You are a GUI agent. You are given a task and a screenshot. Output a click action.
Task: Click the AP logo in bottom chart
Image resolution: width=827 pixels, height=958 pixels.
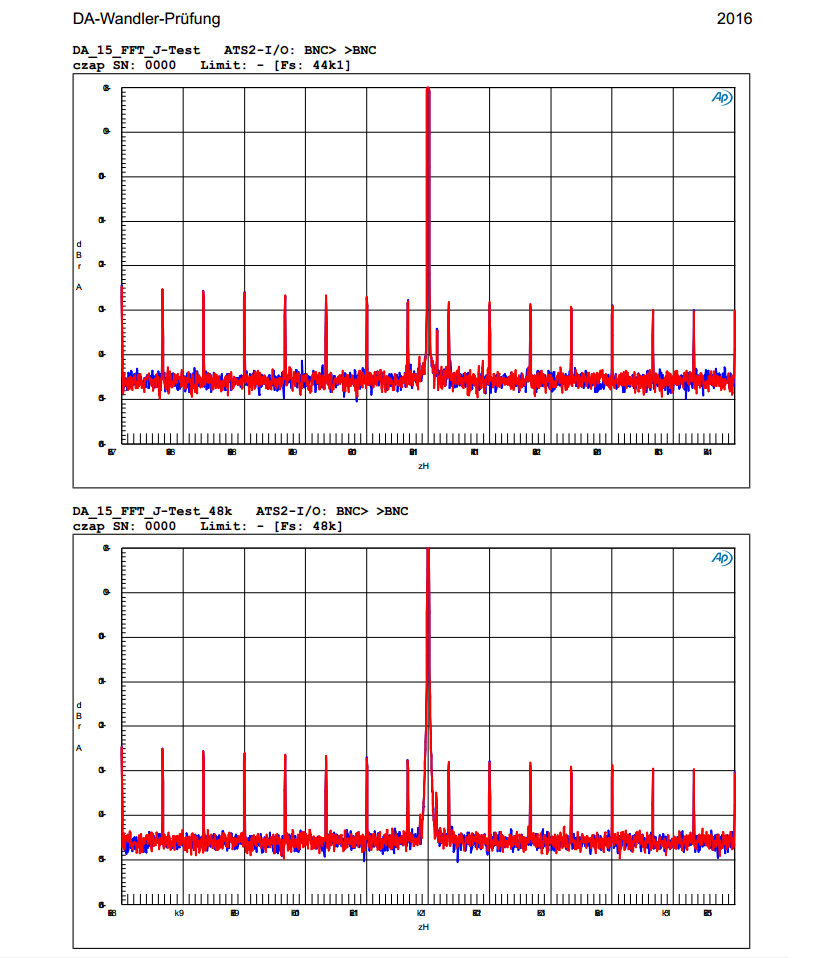point(720,558)
